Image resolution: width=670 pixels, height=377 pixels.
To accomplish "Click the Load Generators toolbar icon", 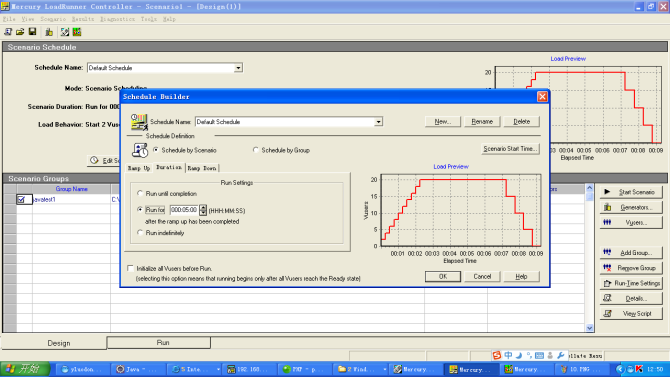I will (x=49, y=32).
